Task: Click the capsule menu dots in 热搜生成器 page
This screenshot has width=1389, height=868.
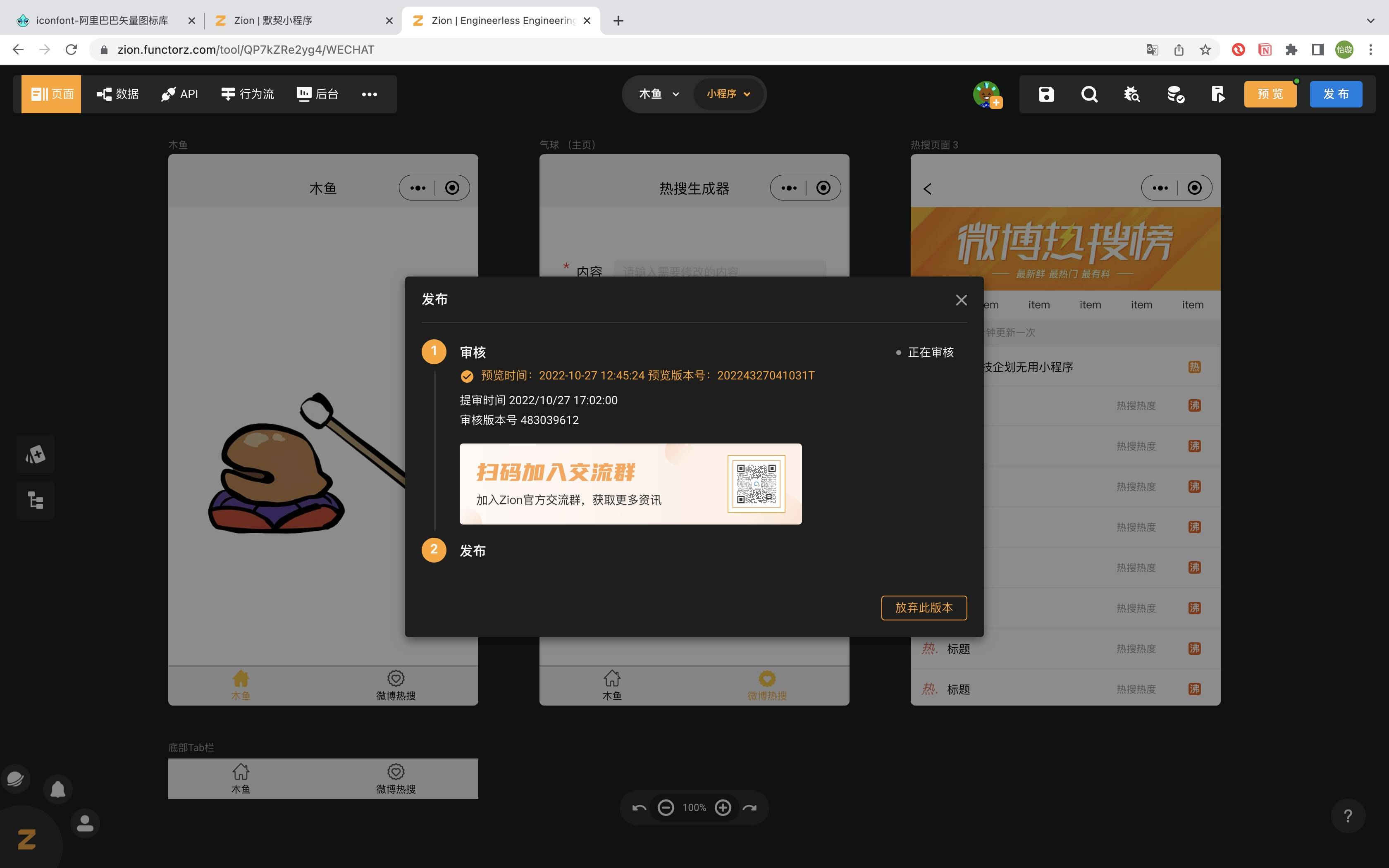Action: click(789, 188)
